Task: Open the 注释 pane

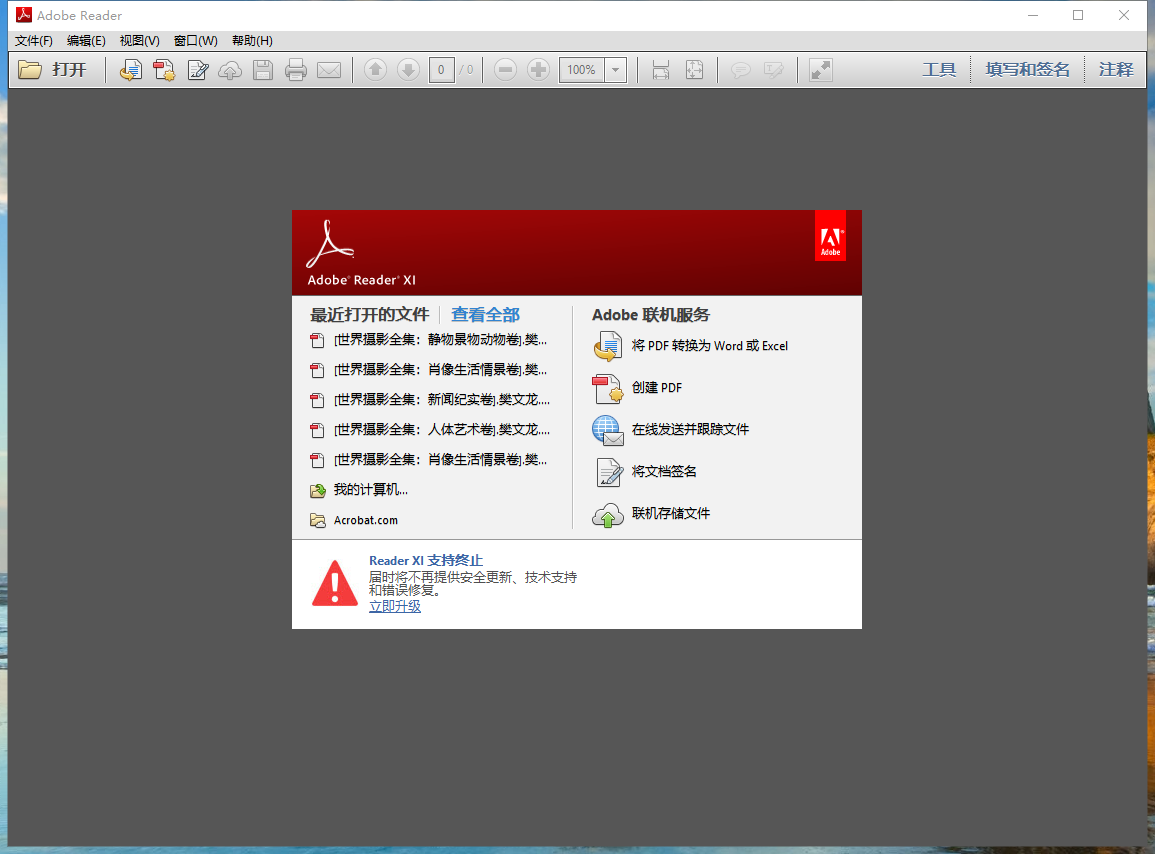Action: (1116, 70)
